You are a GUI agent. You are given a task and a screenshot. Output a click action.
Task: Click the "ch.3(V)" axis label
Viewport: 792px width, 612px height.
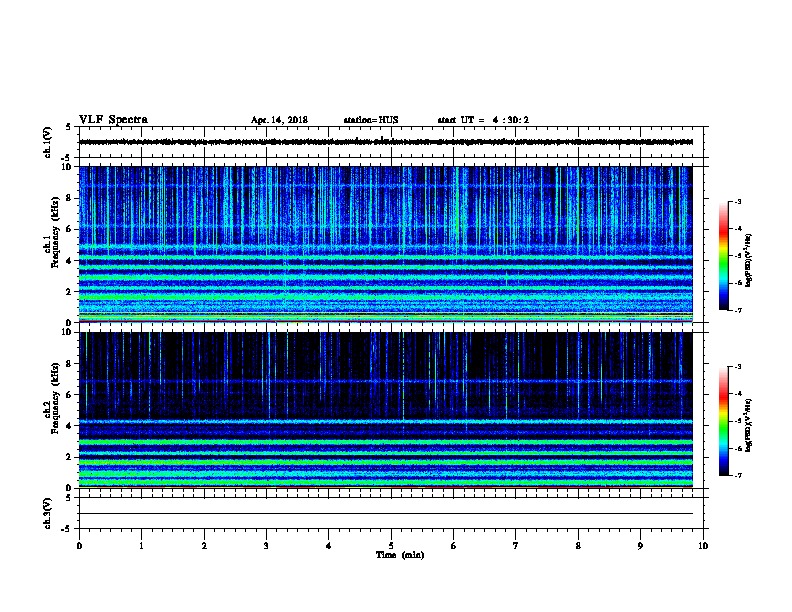click(x=48, y=513)
